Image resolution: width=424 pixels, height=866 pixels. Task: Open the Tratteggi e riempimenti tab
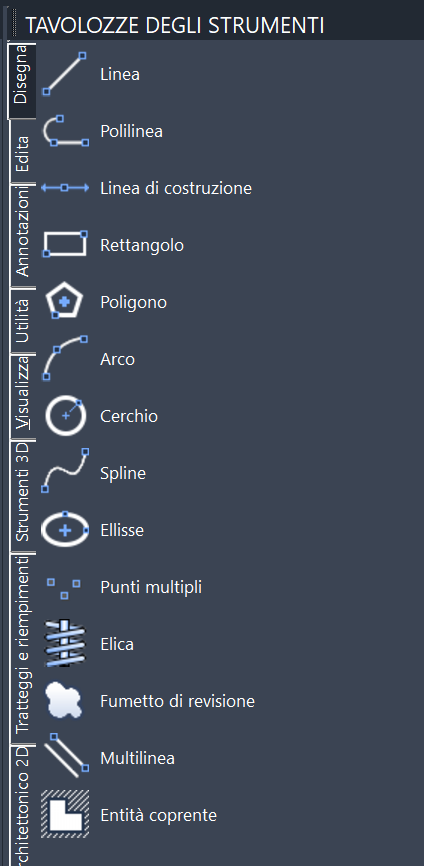[x=23, y=648]
